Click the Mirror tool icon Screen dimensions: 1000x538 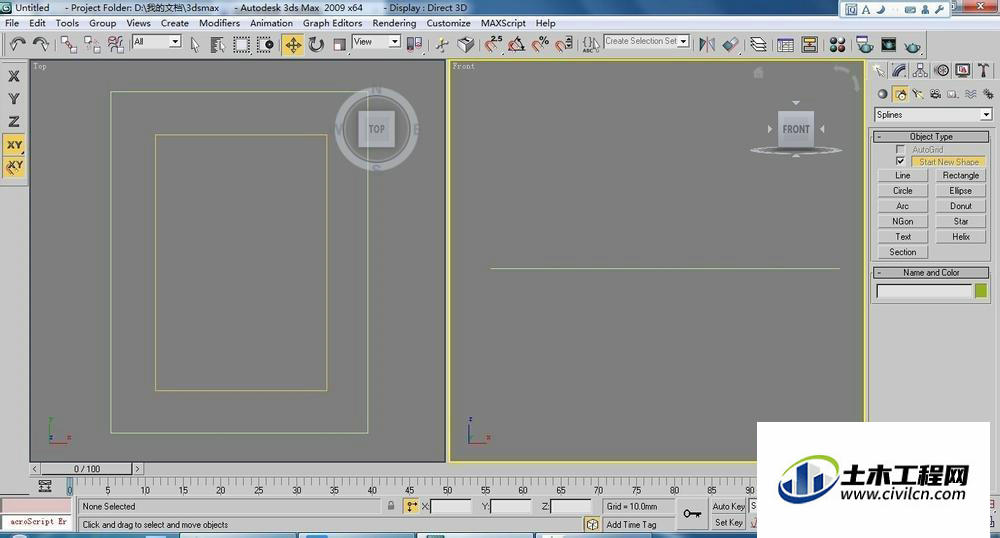click(x=707, y=44)
